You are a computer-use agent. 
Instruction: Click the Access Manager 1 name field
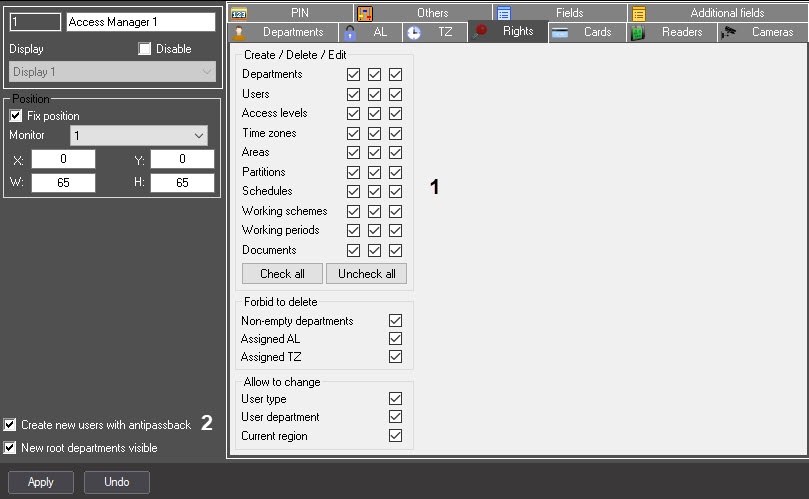141,22
